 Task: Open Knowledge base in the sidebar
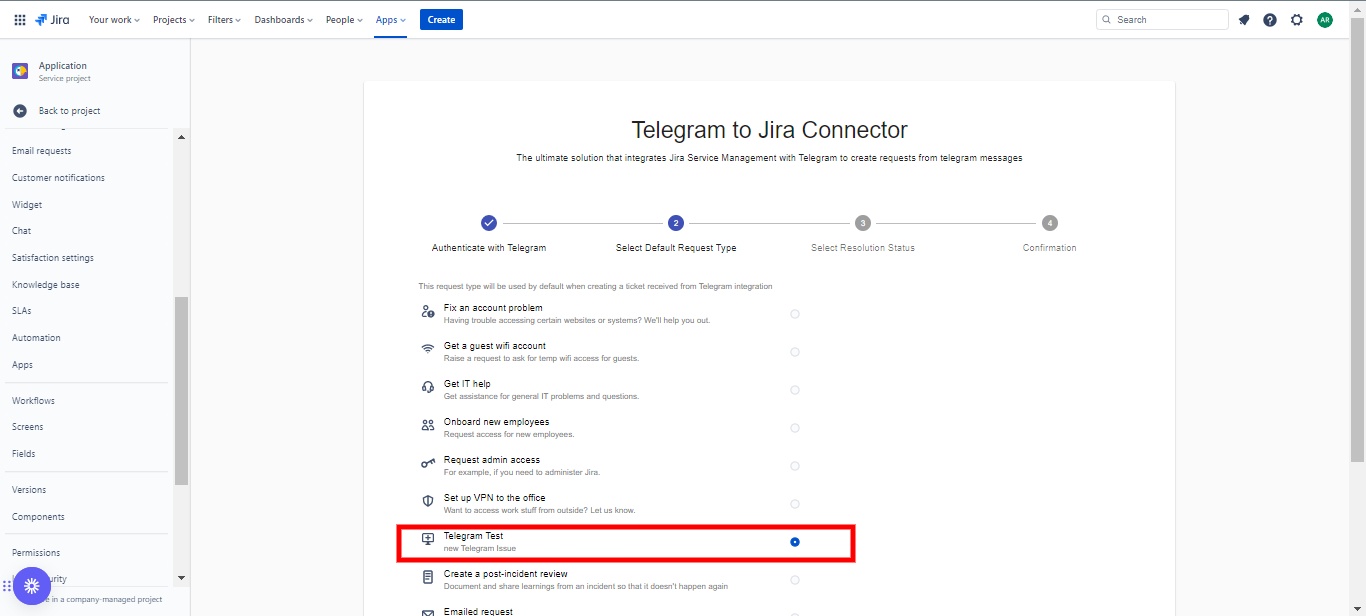[45, 285]
